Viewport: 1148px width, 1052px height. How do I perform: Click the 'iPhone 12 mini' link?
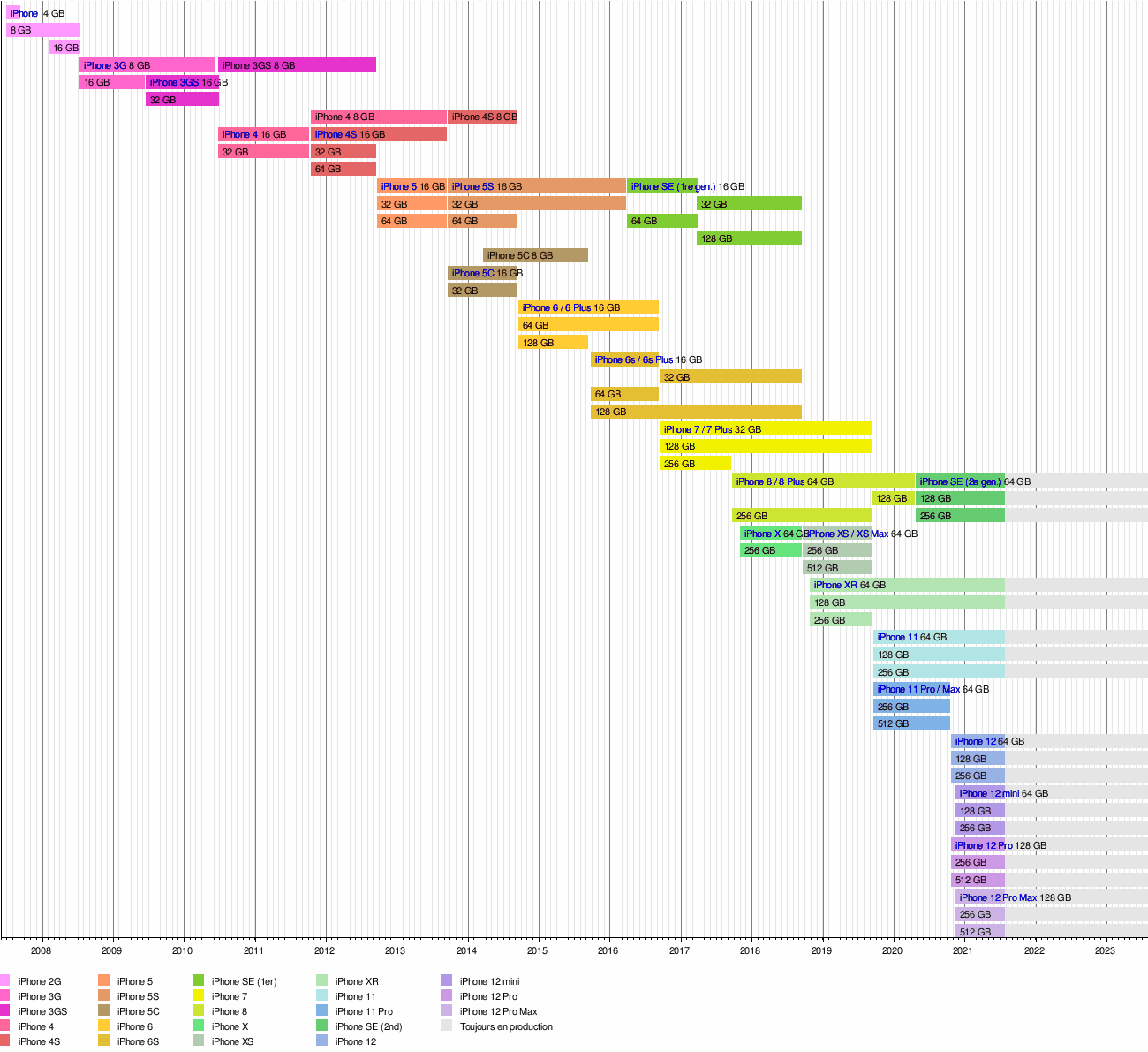click(x=989, y=793)
